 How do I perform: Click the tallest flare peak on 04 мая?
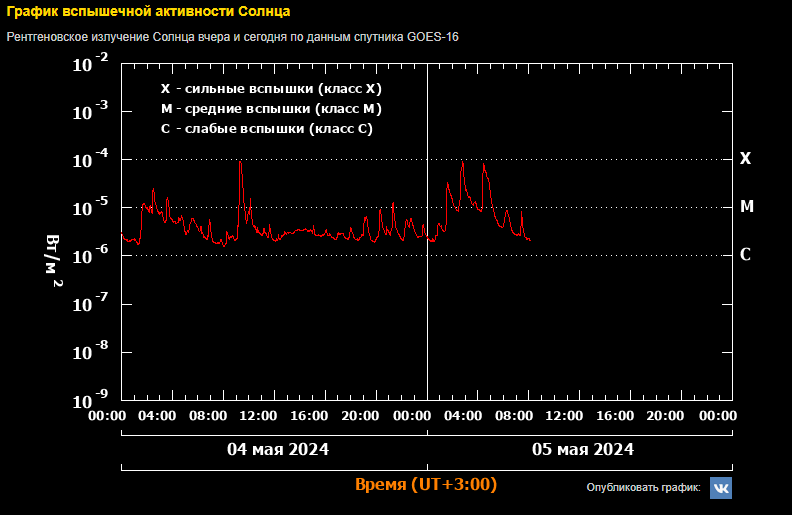click(240, 162)
